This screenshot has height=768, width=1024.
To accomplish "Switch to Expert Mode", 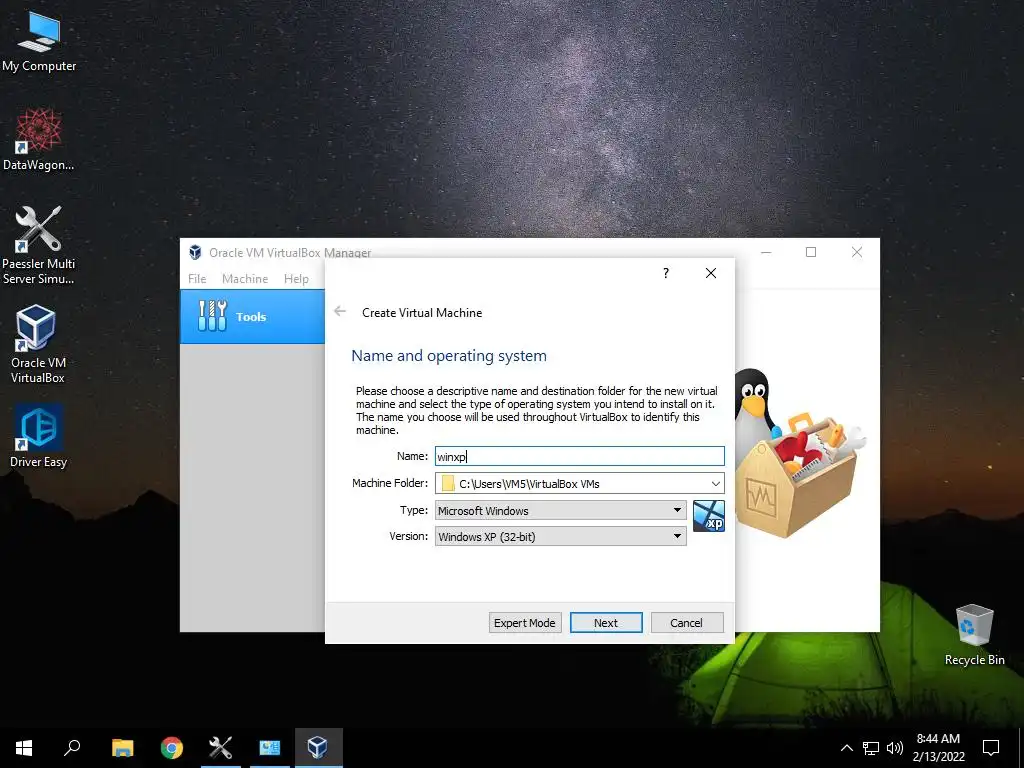I will point(524,622).
